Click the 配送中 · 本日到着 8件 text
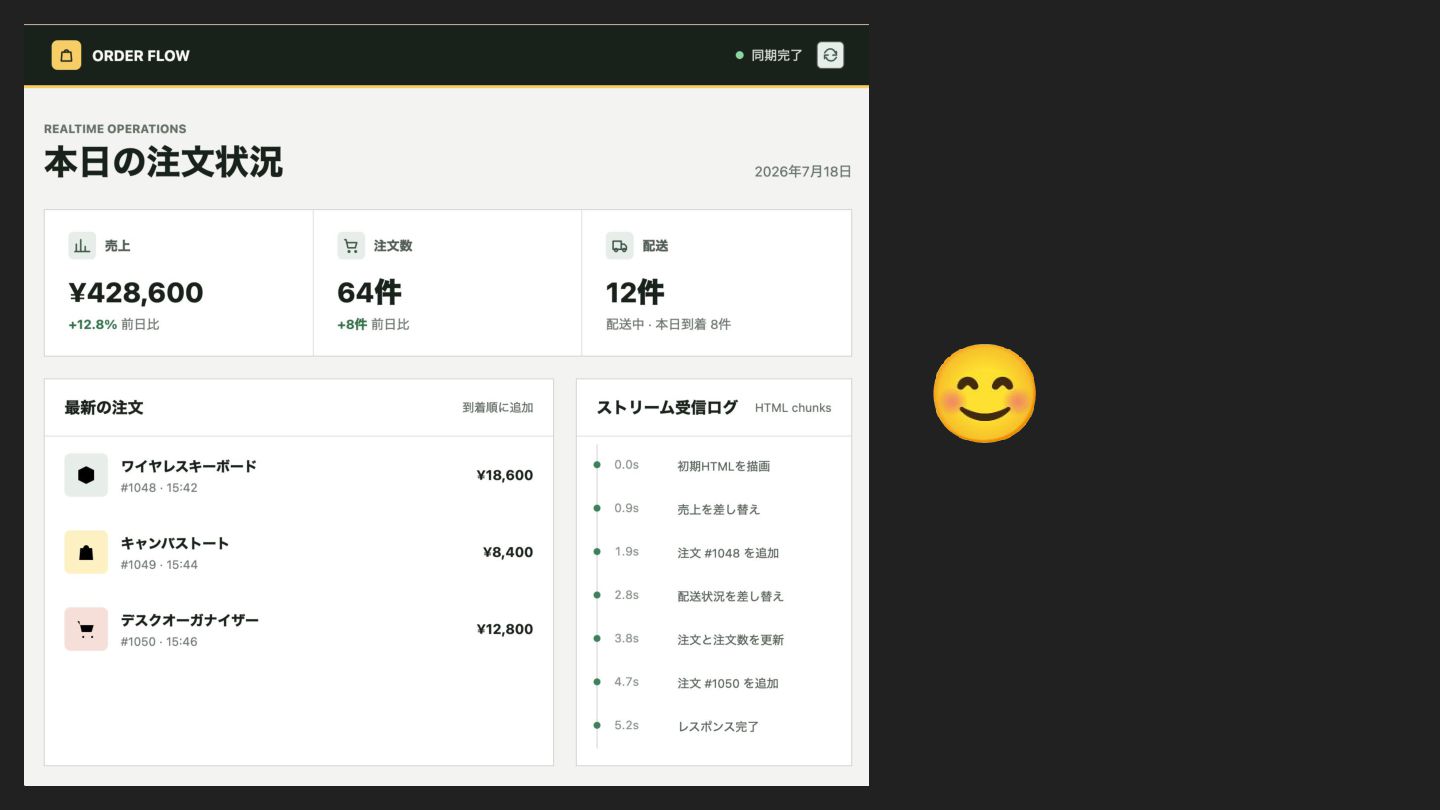The width and height of the screenshot is (1440, 810). [668, 324]
